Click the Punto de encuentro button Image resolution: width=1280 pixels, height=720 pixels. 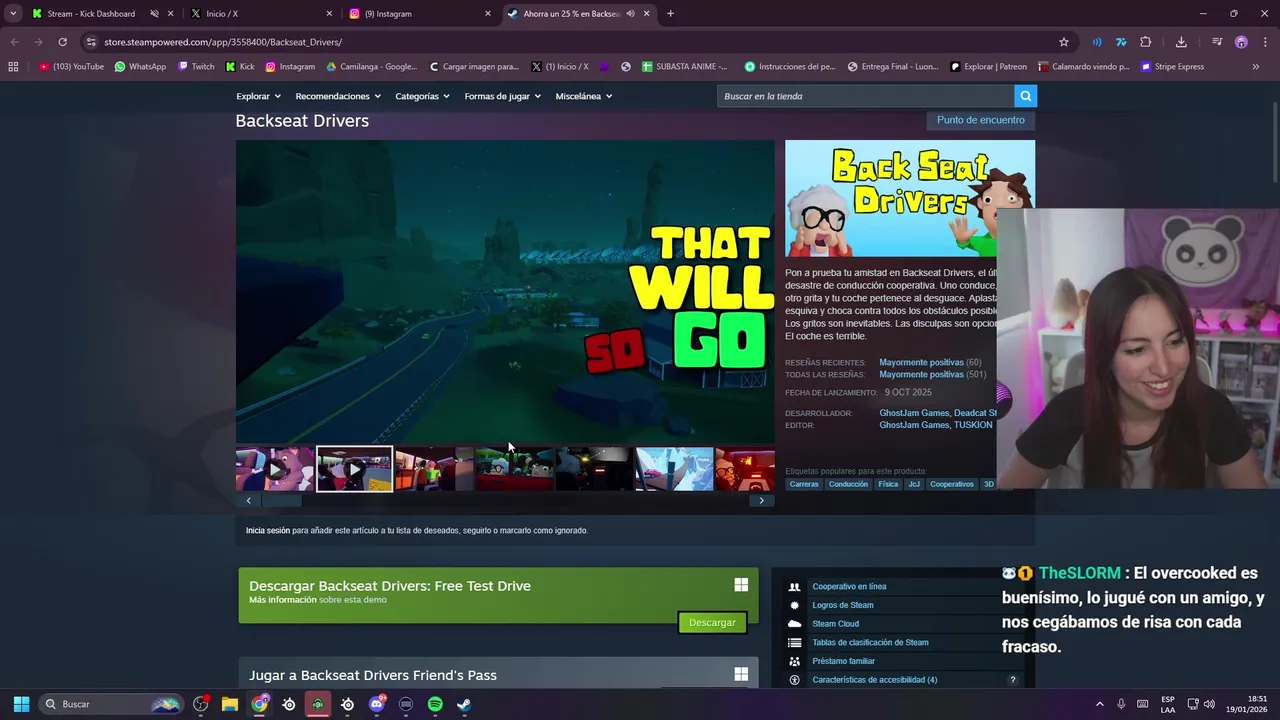[x=980, y=120]
